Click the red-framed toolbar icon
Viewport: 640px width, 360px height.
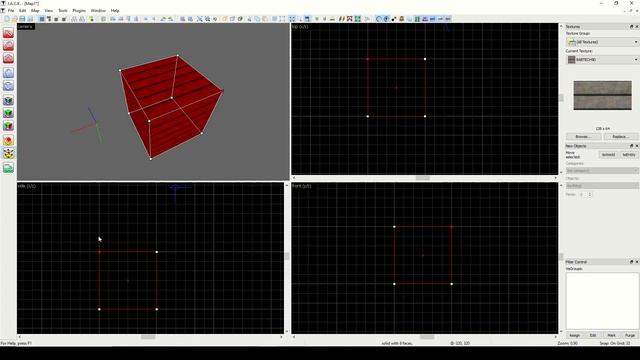click(349, 19)
